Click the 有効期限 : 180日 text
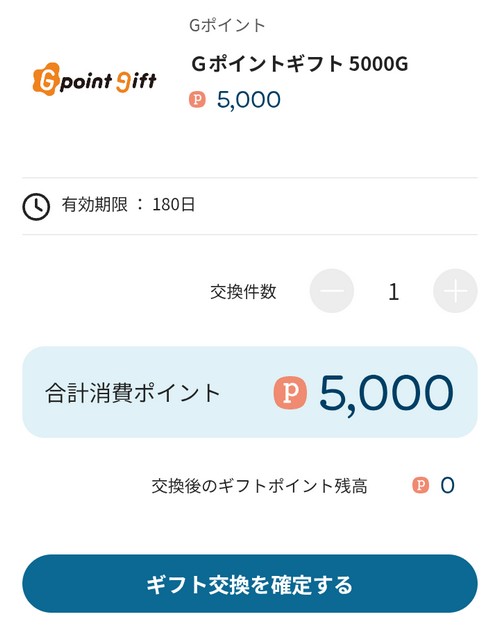The image size is (500, 633). 128,205
